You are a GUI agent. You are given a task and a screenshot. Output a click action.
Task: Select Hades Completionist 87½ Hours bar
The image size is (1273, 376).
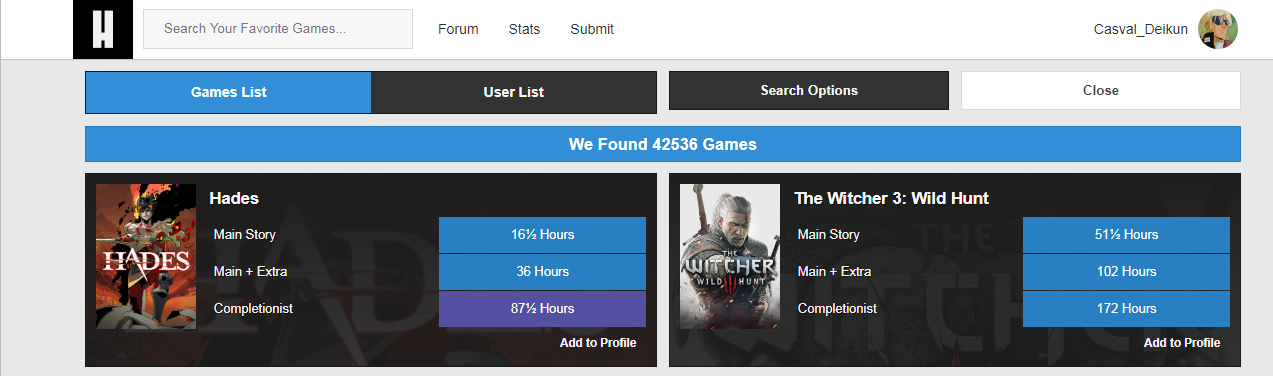[542, 308]
